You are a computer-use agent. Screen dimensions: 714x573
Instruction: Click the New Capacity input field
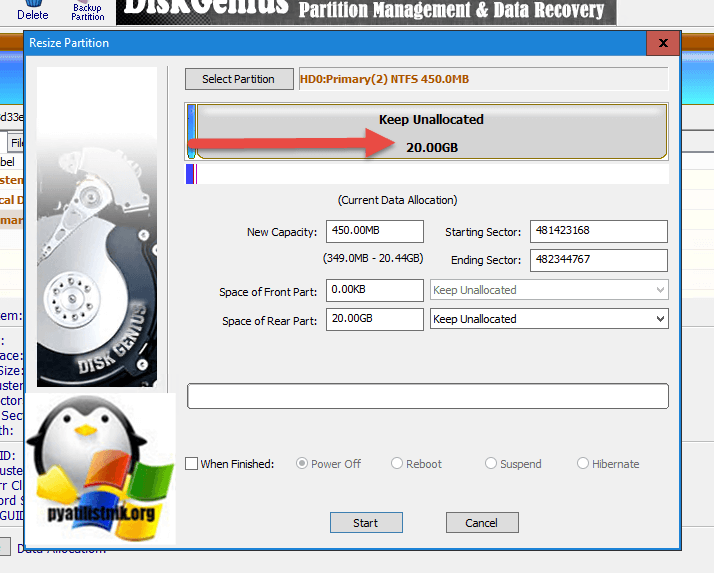[375, 231]
